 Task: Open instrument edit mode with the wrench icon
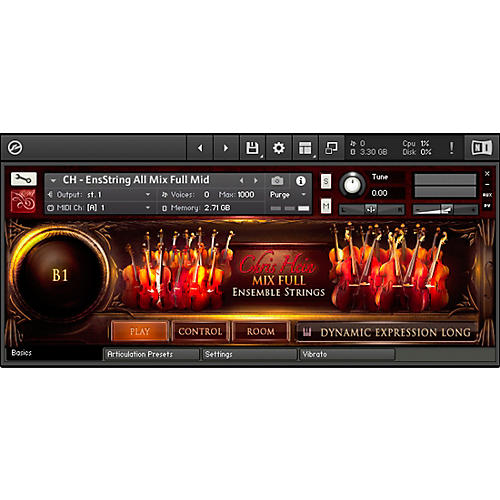[x=23, y=179]
